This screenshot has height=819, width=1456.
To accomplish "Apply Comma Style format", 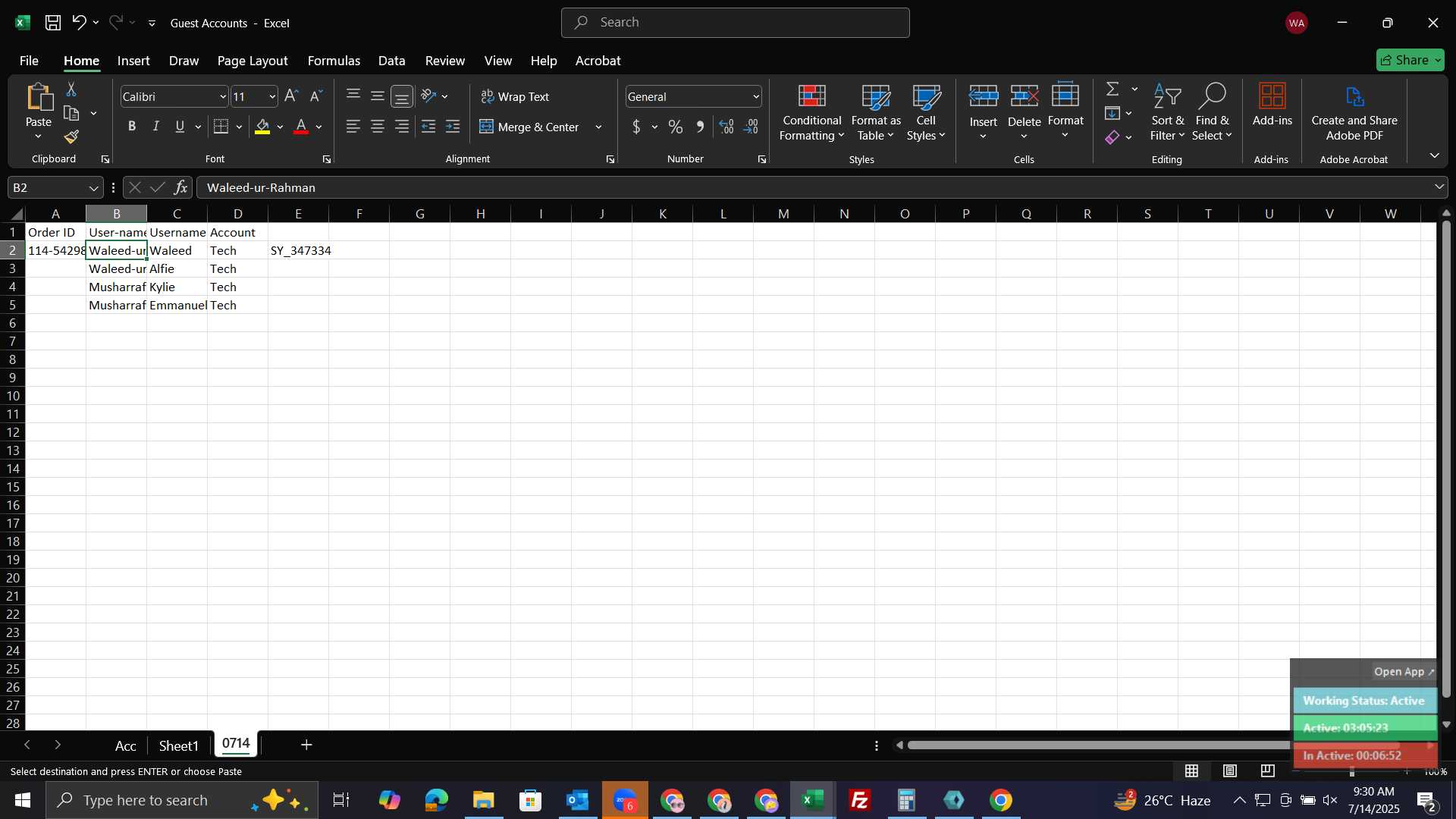I will (700, 127).
